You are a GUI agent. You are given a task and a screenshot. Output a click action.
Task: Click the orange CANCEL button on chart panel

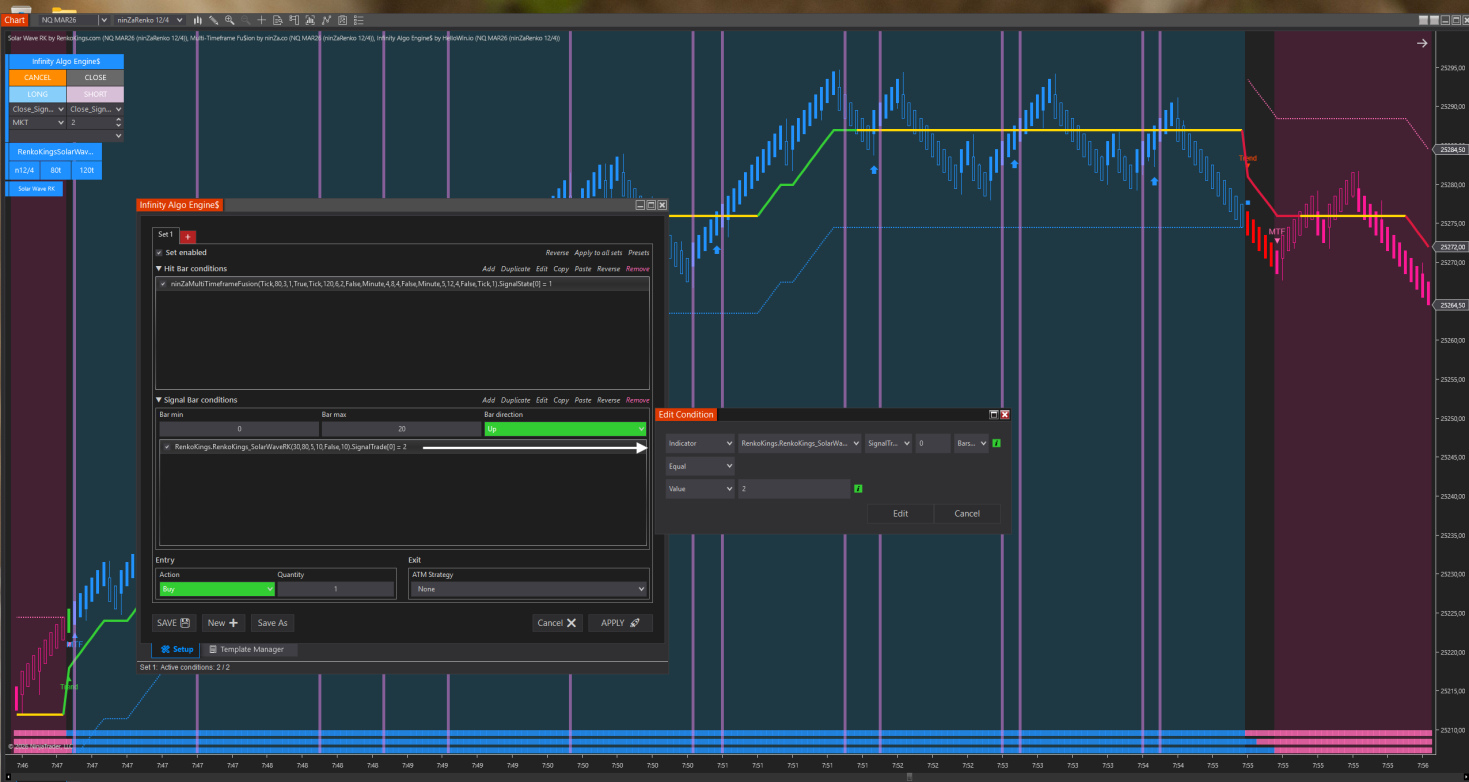click(37, 77)
